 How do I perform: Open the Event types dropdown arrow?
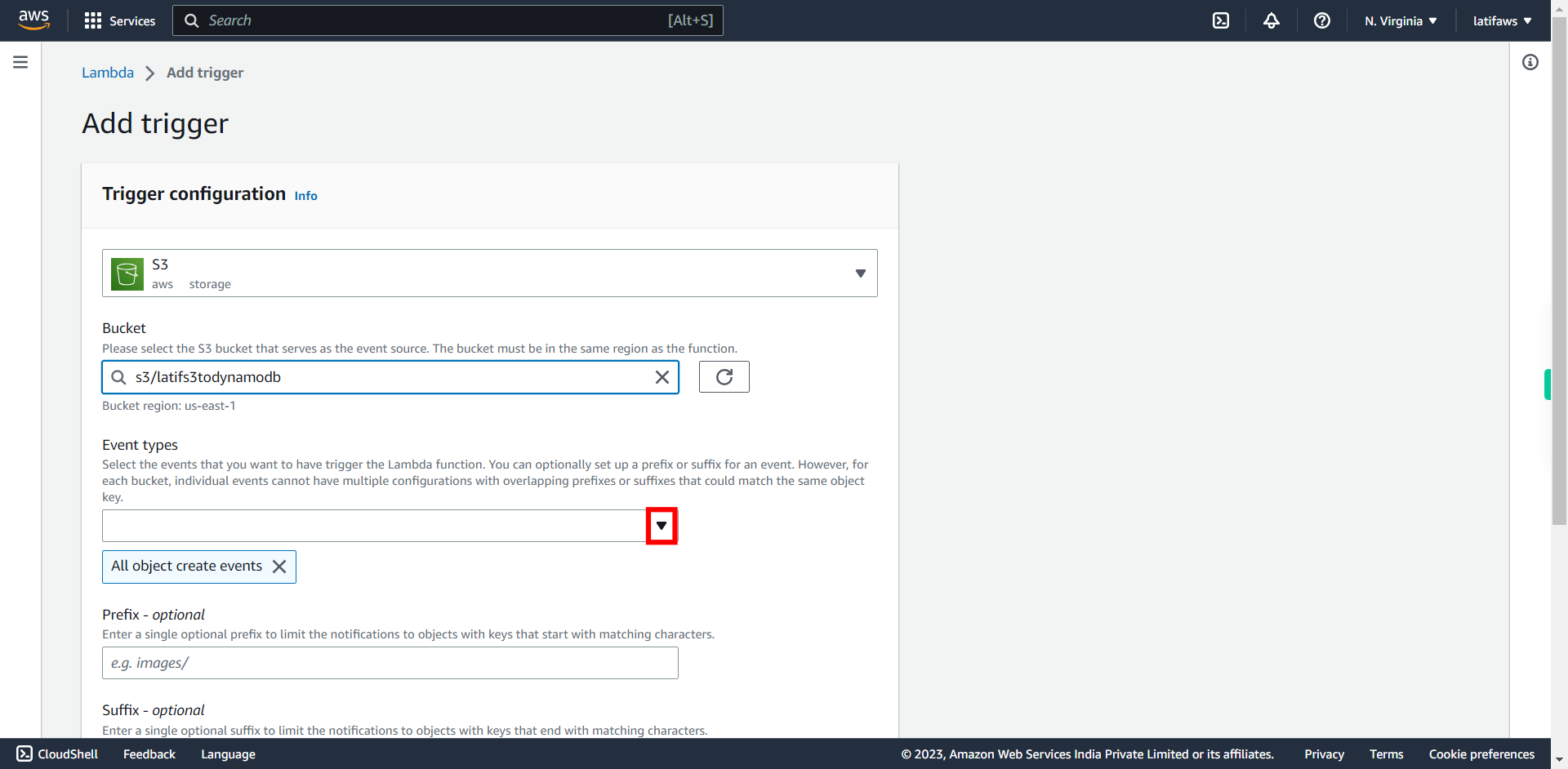click(x=661, y=526)
